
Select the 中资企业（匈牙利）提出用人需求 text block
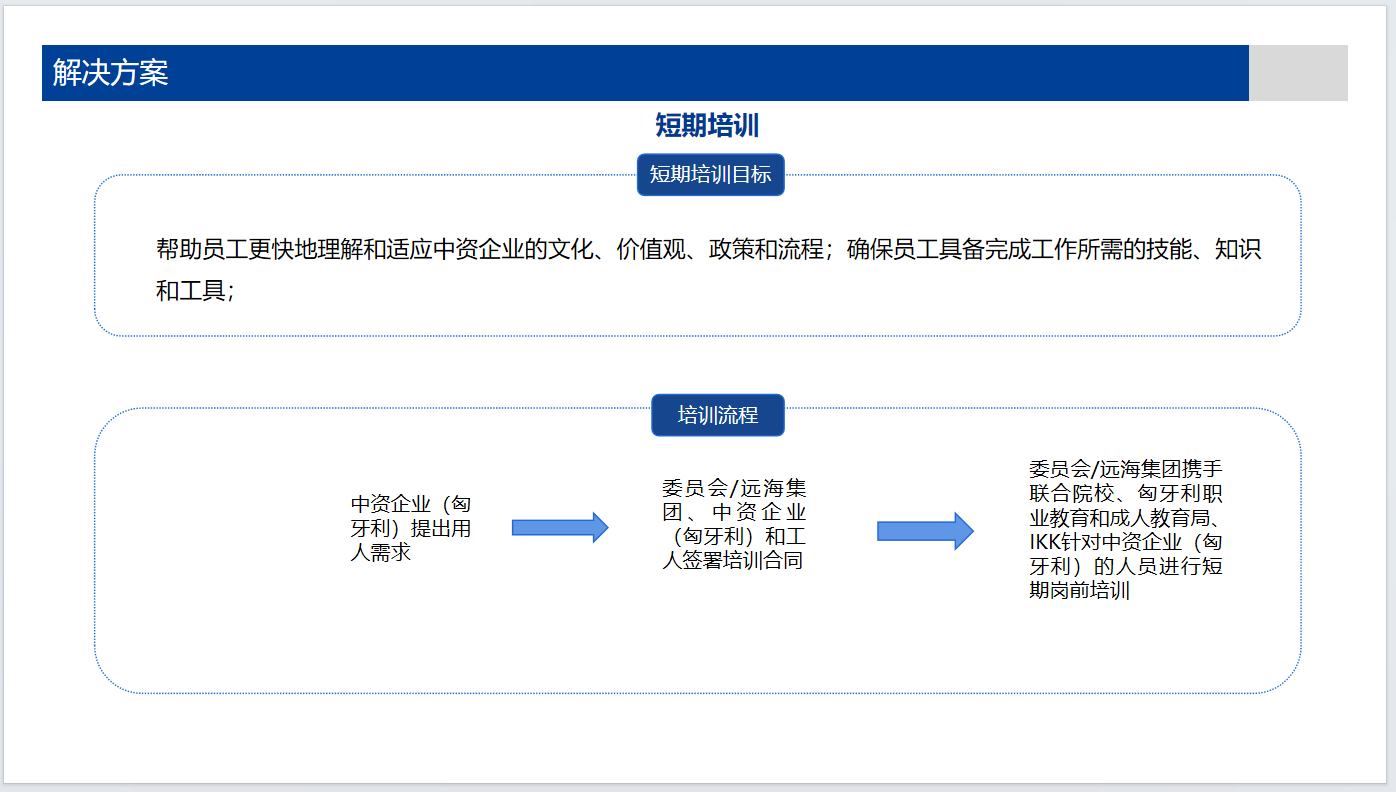click(410, 528)
